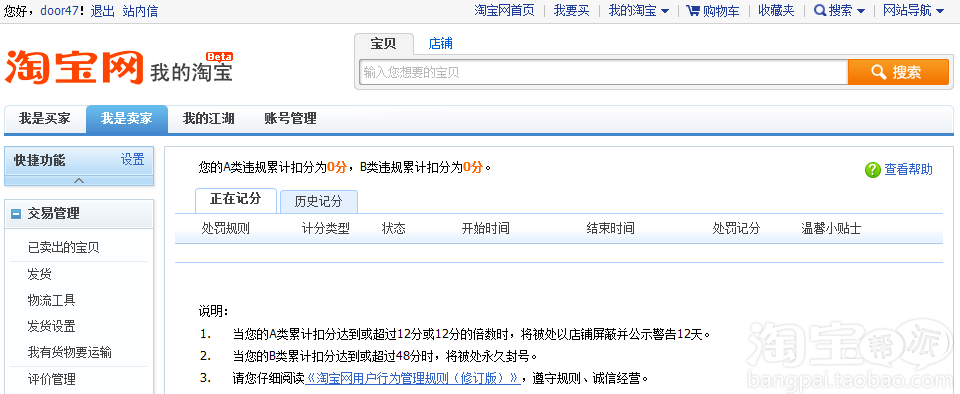
Task: Select the 正在记分 tab
Action: tap(236, 199)
